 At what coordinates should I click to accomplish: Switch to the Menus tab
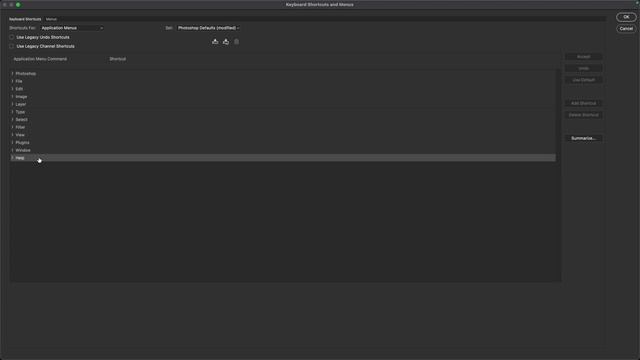tap(51, 19)
